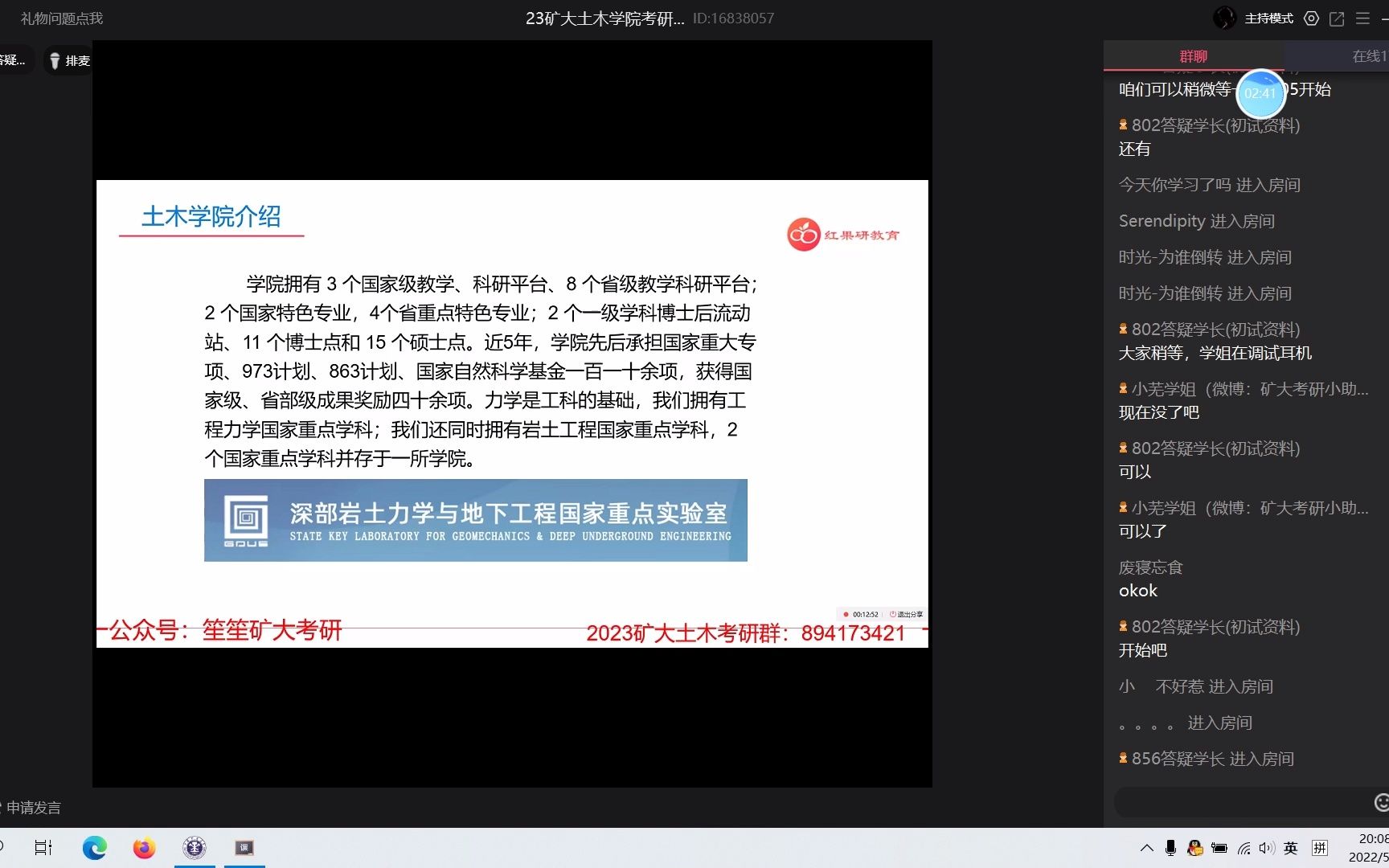The height and width of the screenshot is (868, 1389).
Task: Open the Wi-Fi network tray icon
Action: click(x=1244, y=848)
